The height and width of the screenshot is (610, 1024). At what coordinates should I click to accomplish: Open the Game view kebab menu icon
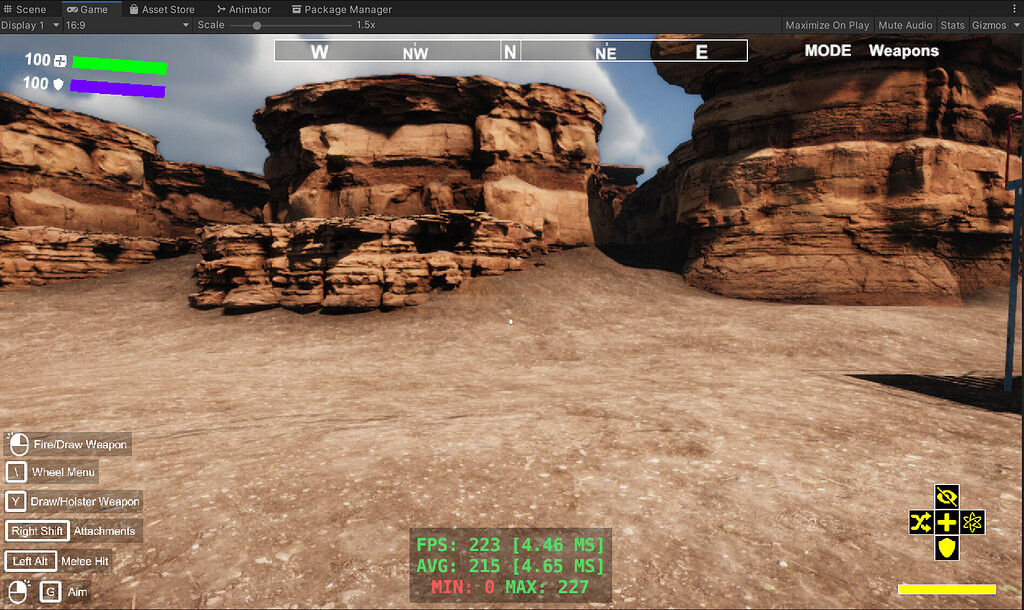coord(1015,8)
